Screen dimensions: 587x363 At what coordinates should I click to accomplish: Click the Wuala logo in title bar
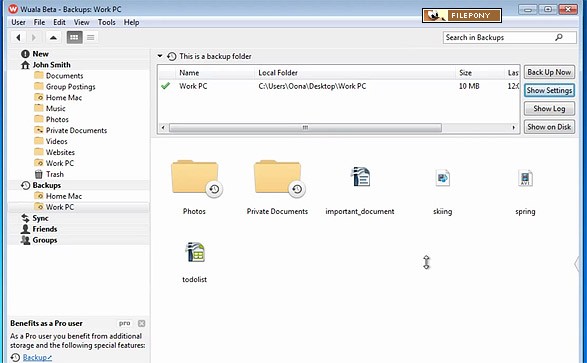coord(13,9)
